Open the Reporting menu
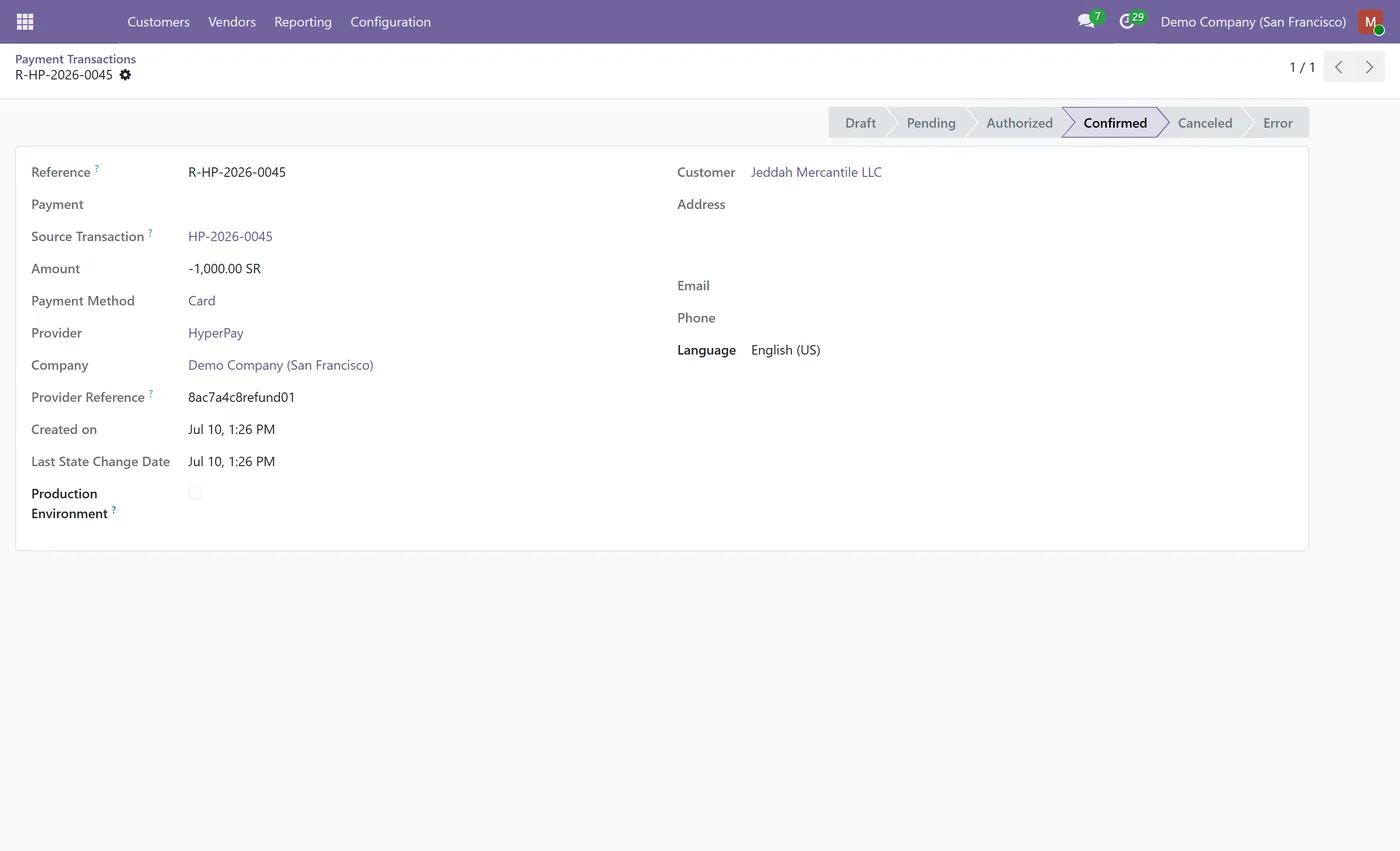 303,21
